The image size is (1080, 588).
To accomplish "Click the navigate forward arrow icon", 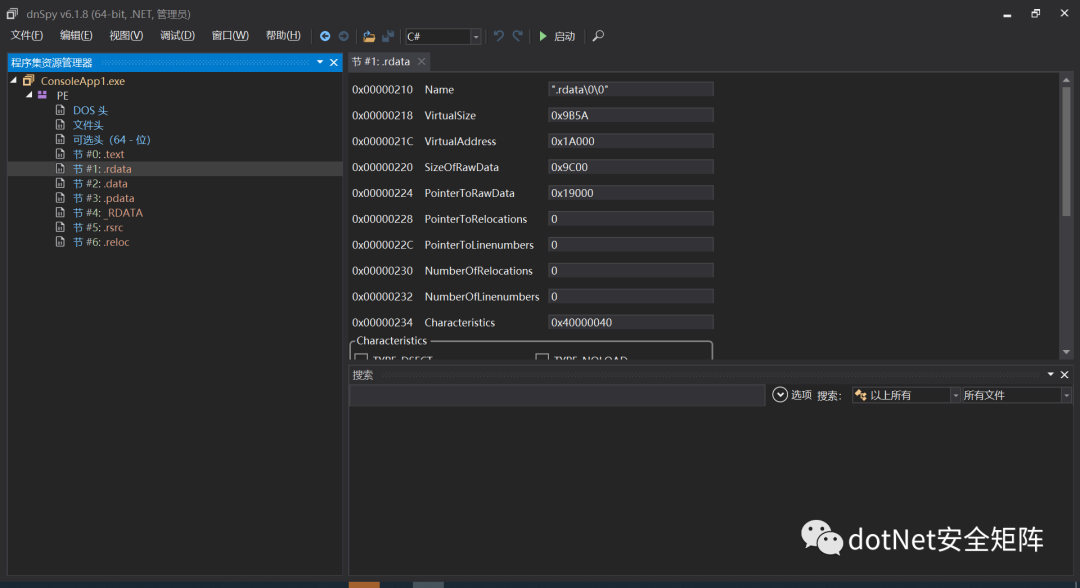I will [343, 36].
